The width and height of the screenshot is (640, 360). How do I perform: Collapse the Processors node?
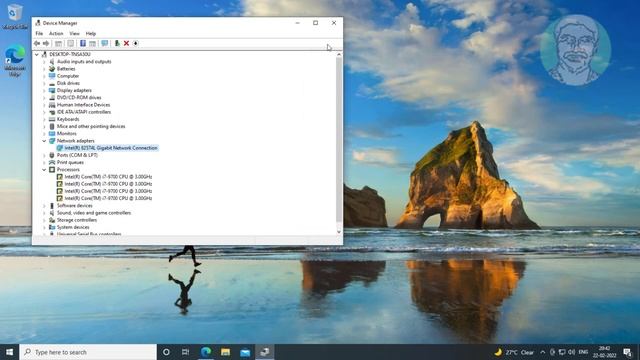click(x=44, y=169)
